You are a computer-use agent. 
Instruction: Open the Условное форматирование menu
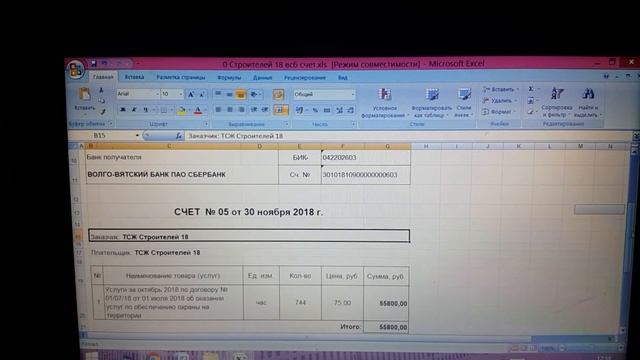point(384,102)
